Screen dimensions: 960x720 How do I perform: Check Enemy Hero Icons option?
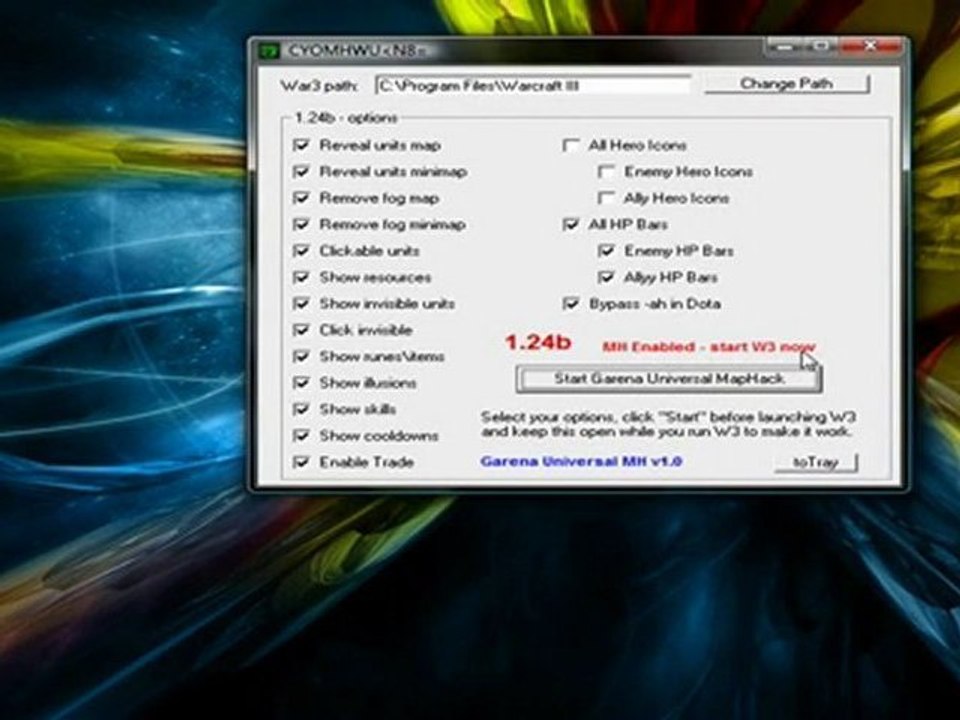pos(606,171)
